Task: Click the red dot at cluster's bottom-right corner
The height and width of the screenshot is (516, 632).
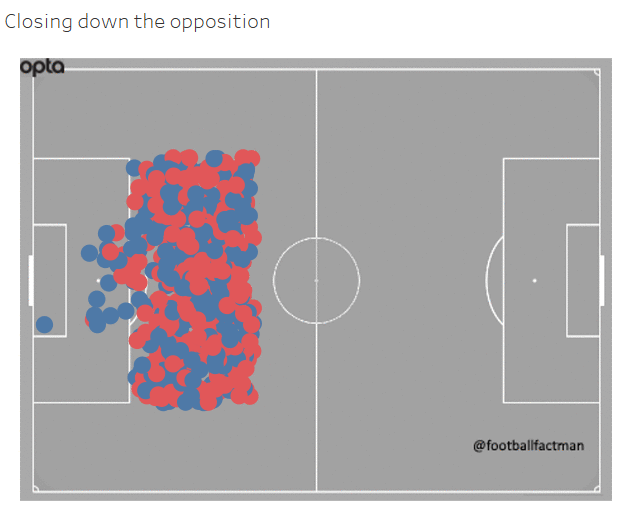Action: point(249,395)
